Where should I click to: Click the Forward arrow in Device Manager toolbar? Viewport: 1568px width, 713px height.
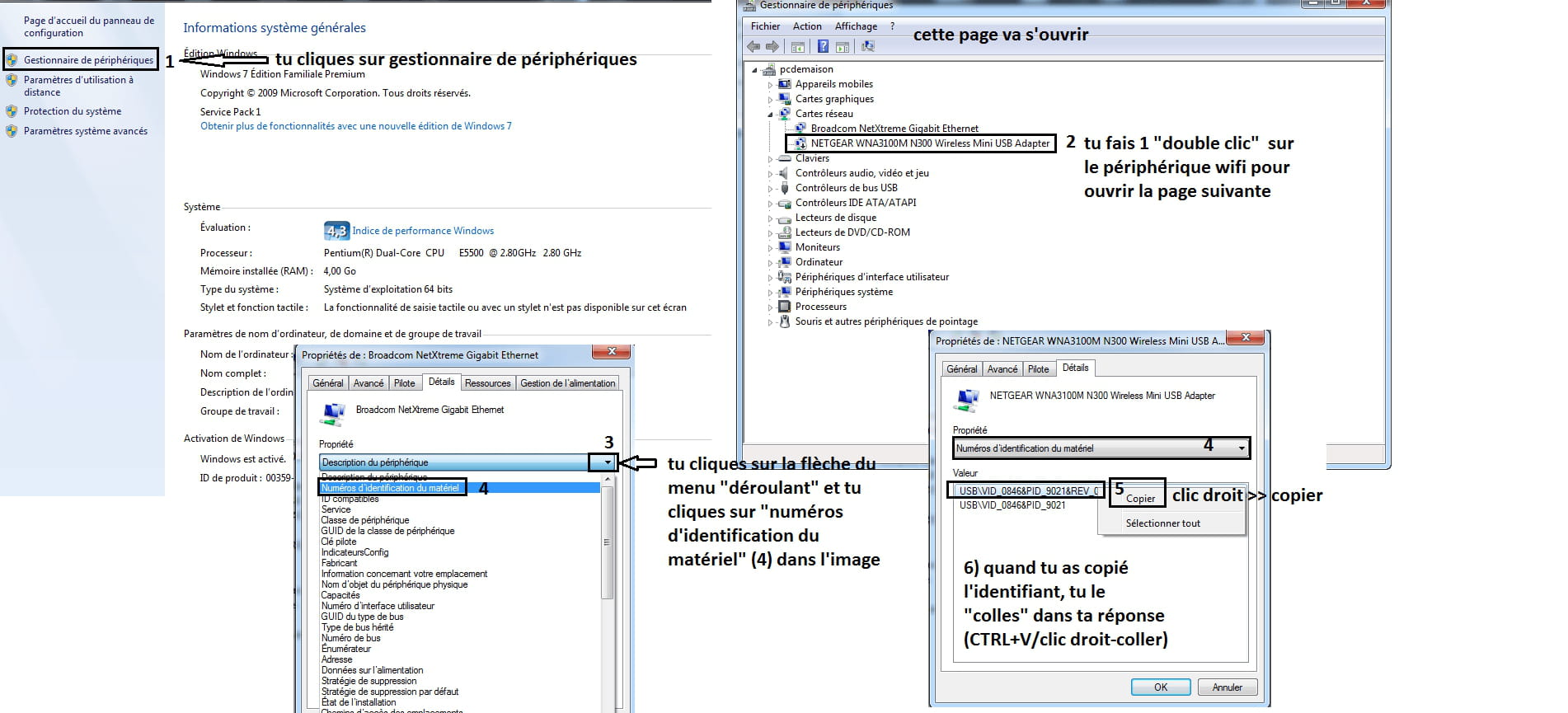pyautogui.click(x=772, y=47)
